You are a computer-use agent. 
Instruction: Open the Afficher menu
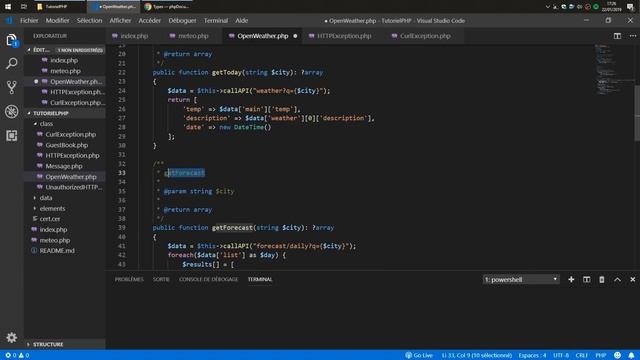pyautogui.click(x=120, y=20)
